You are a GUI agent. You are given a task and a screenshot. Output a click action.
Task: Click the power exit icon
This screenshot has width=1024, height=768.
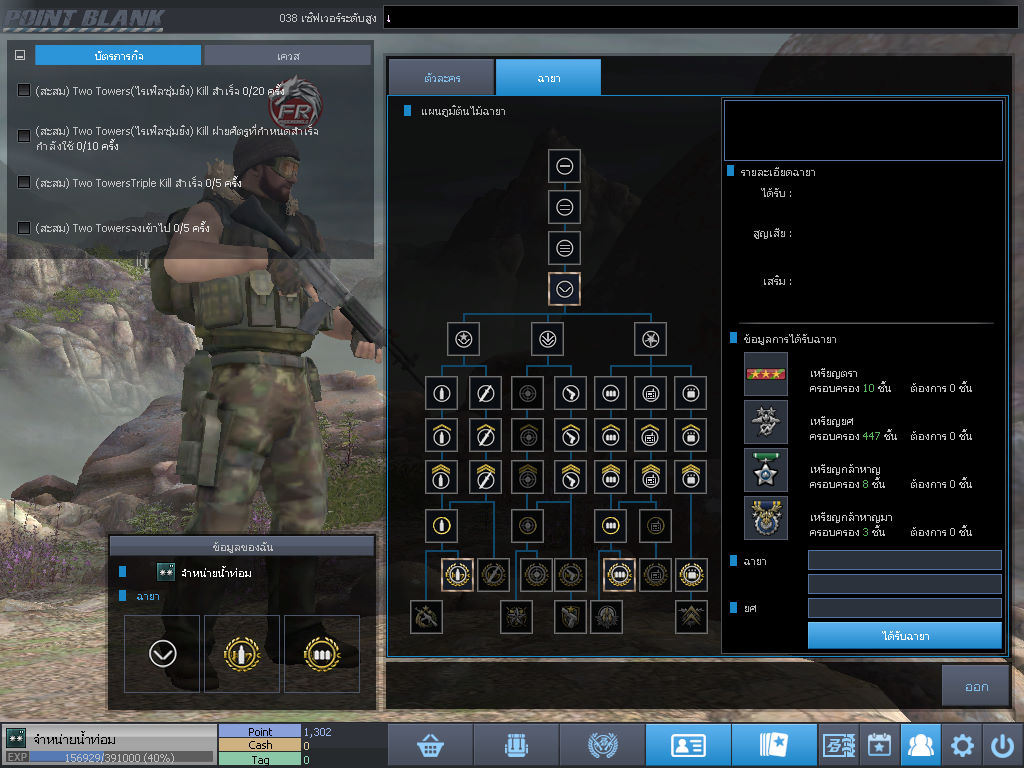1002,744
